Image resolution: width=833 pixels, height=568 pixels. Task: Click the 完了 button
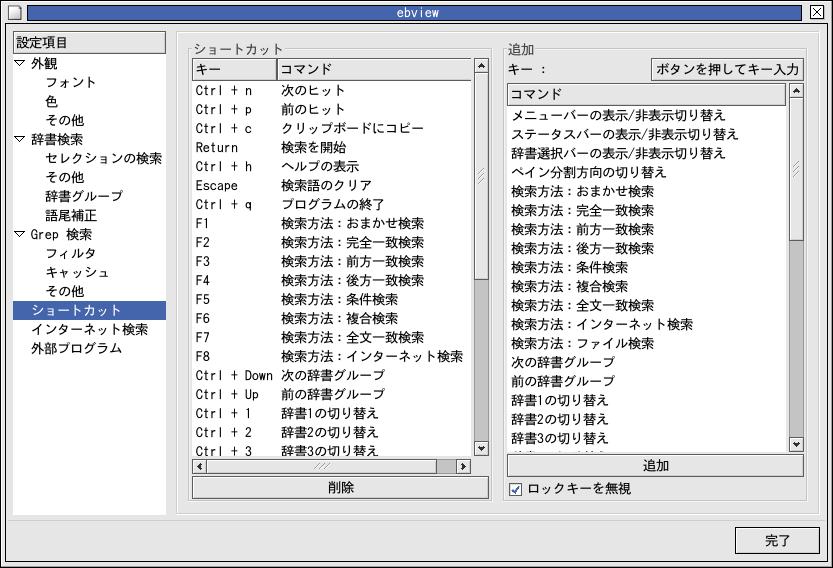[x=777, y=541]
